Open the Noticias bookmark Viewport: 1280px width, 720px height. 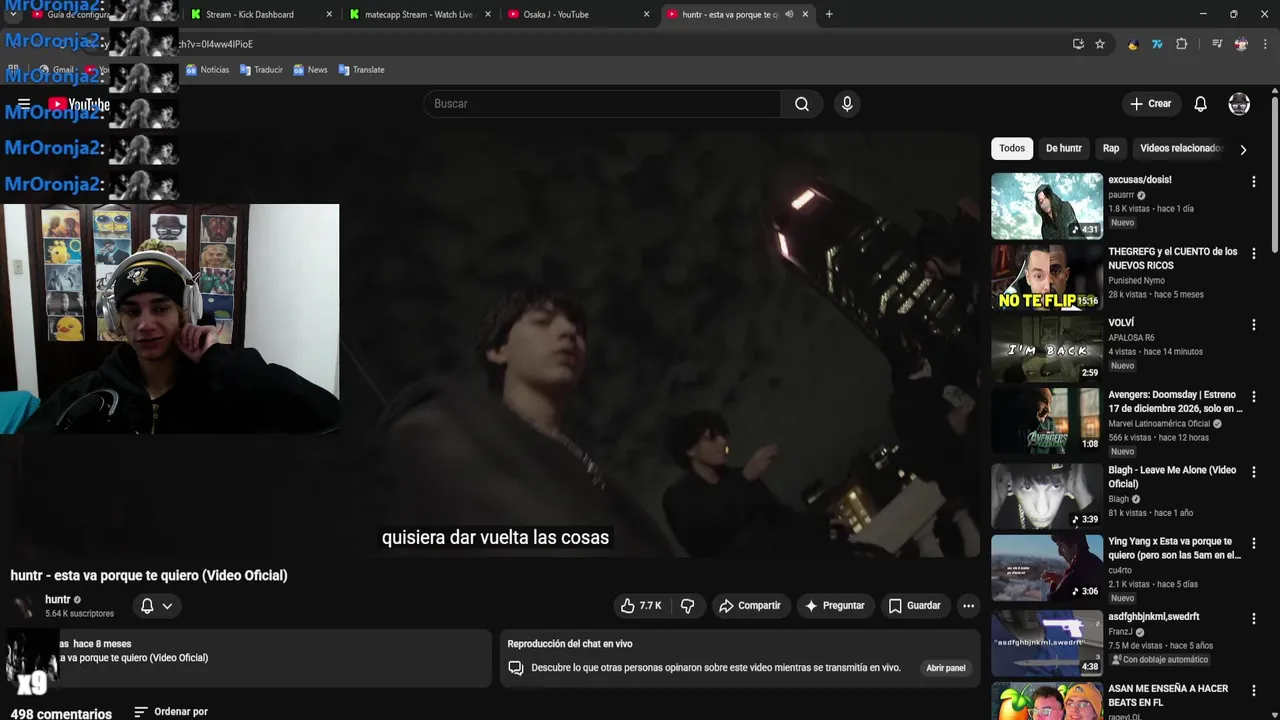point(207,70)
